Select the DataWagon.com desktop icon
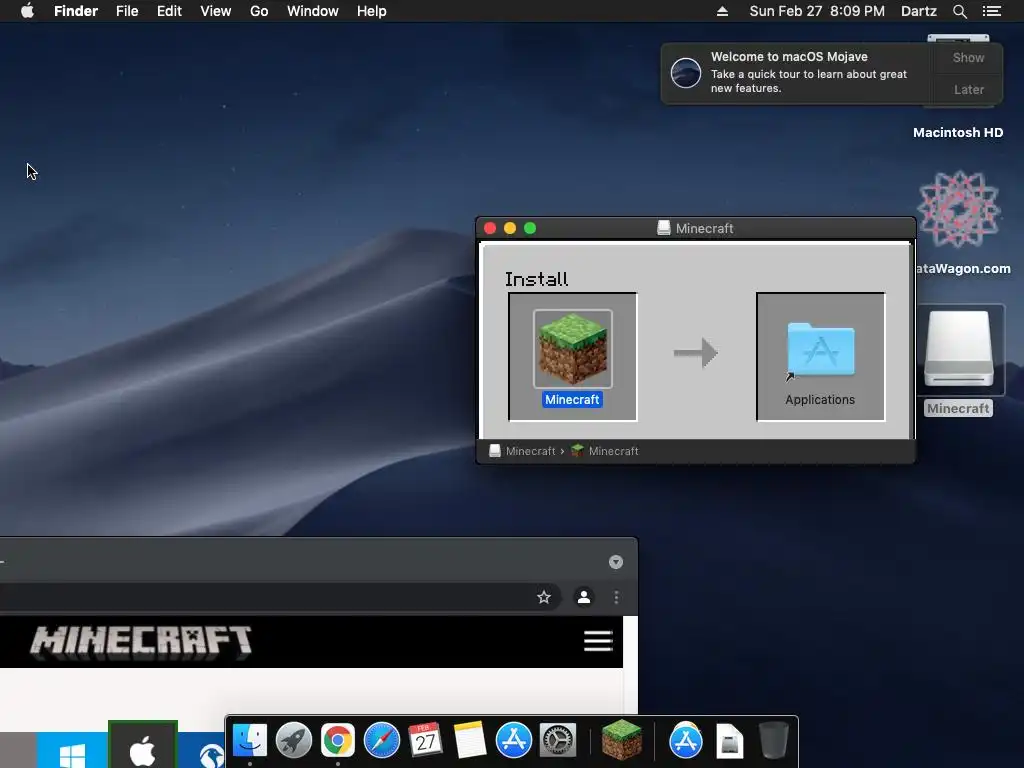The image size is (1024, 768). 959,209
